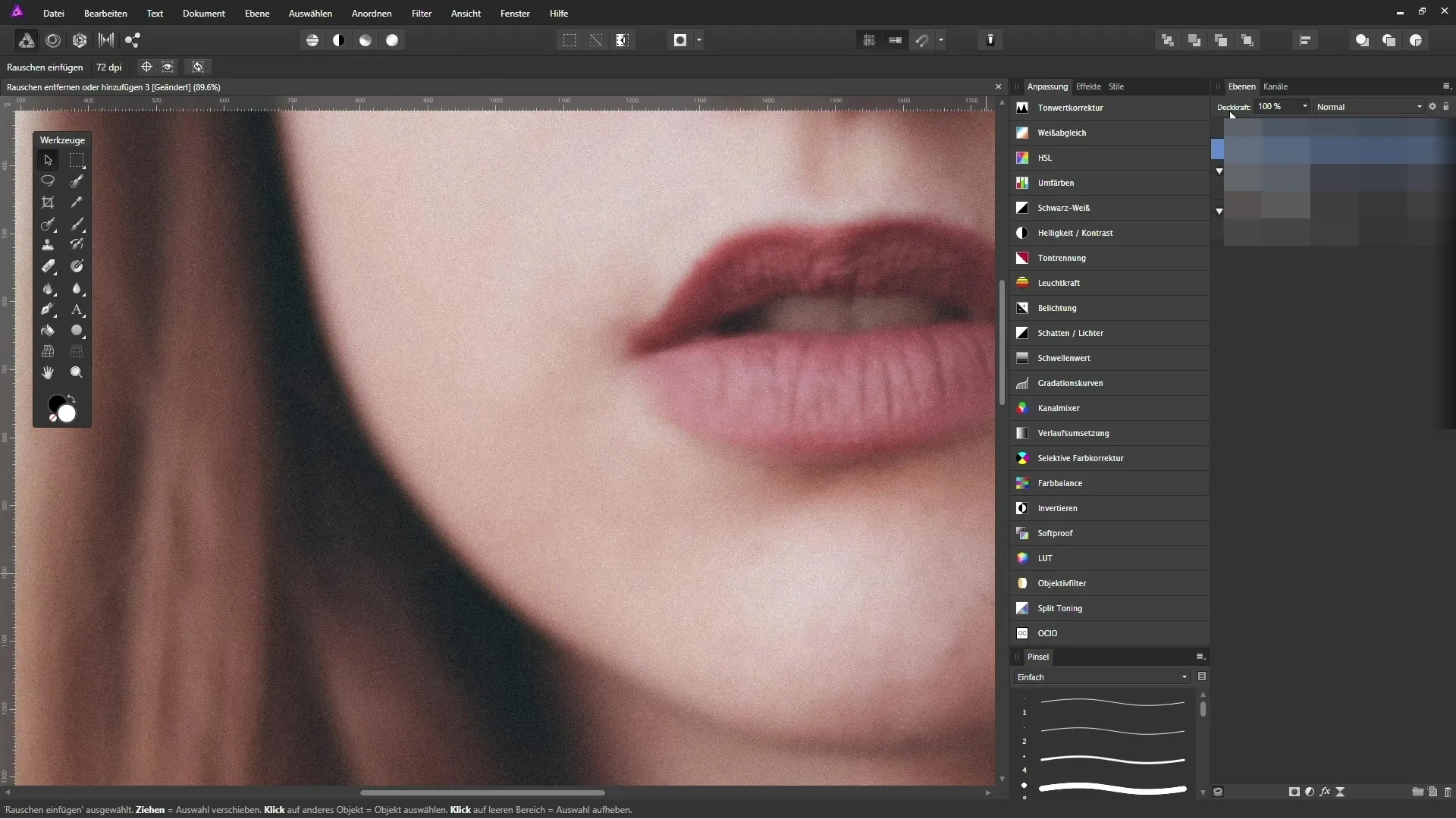Toggle force pixel alignment button
Viewport: 1456px width, 819px height.
(896, 40)
